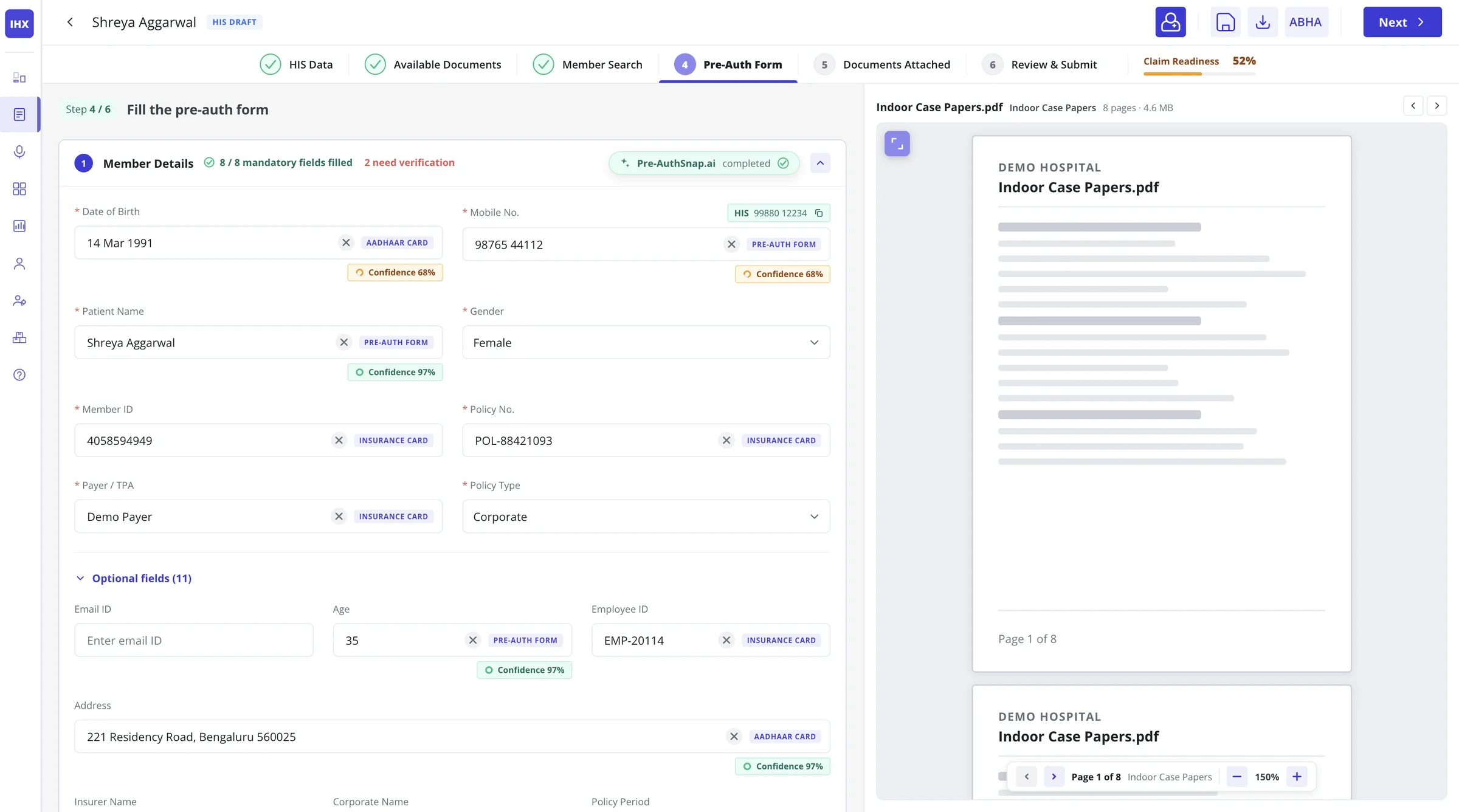The width and height of the screenshot is (1459, 812).
Task: Open the Gender dropdown
Action: [646, 342]
